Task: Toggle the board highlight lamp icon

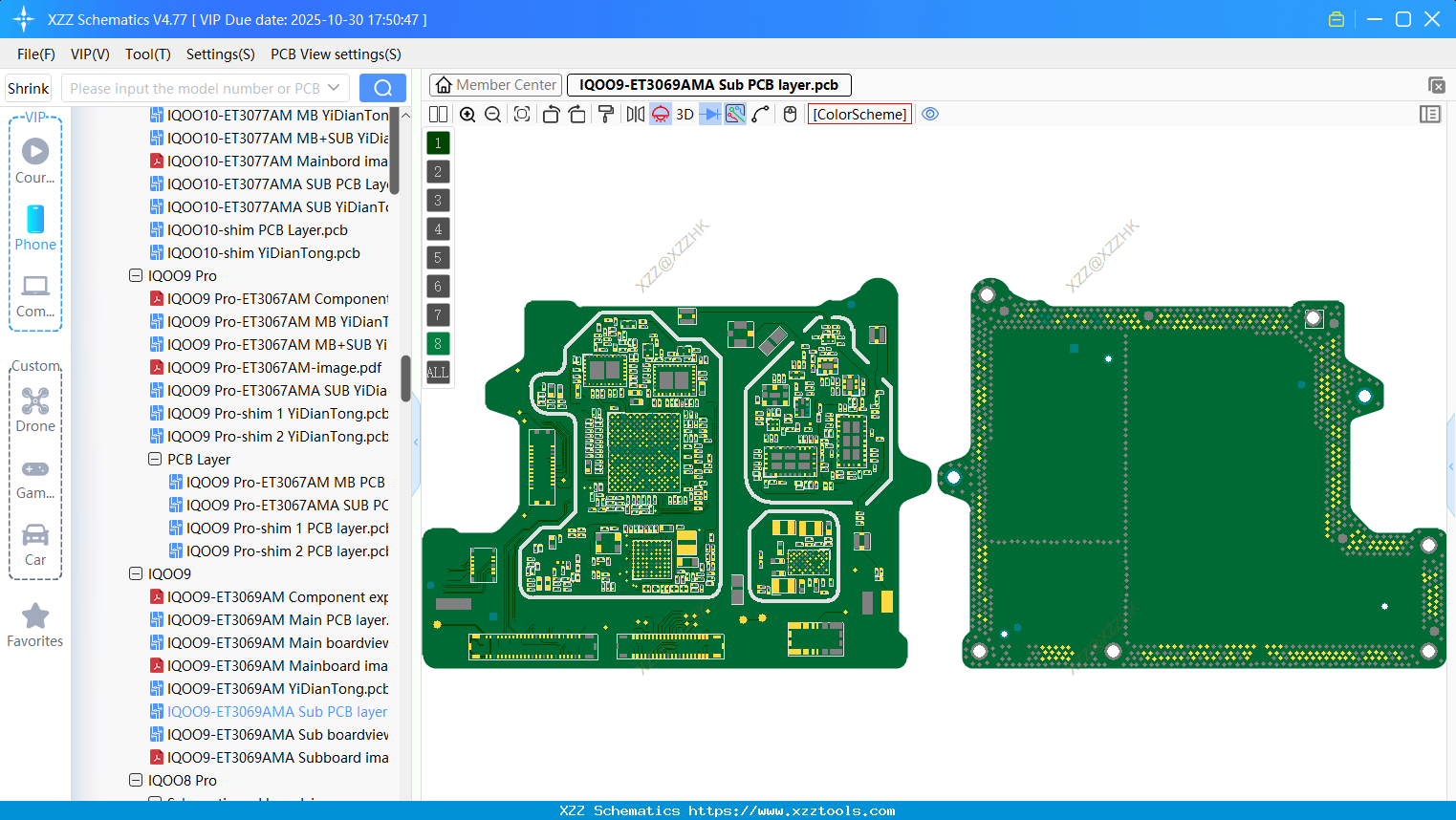Action: [660, 114]
